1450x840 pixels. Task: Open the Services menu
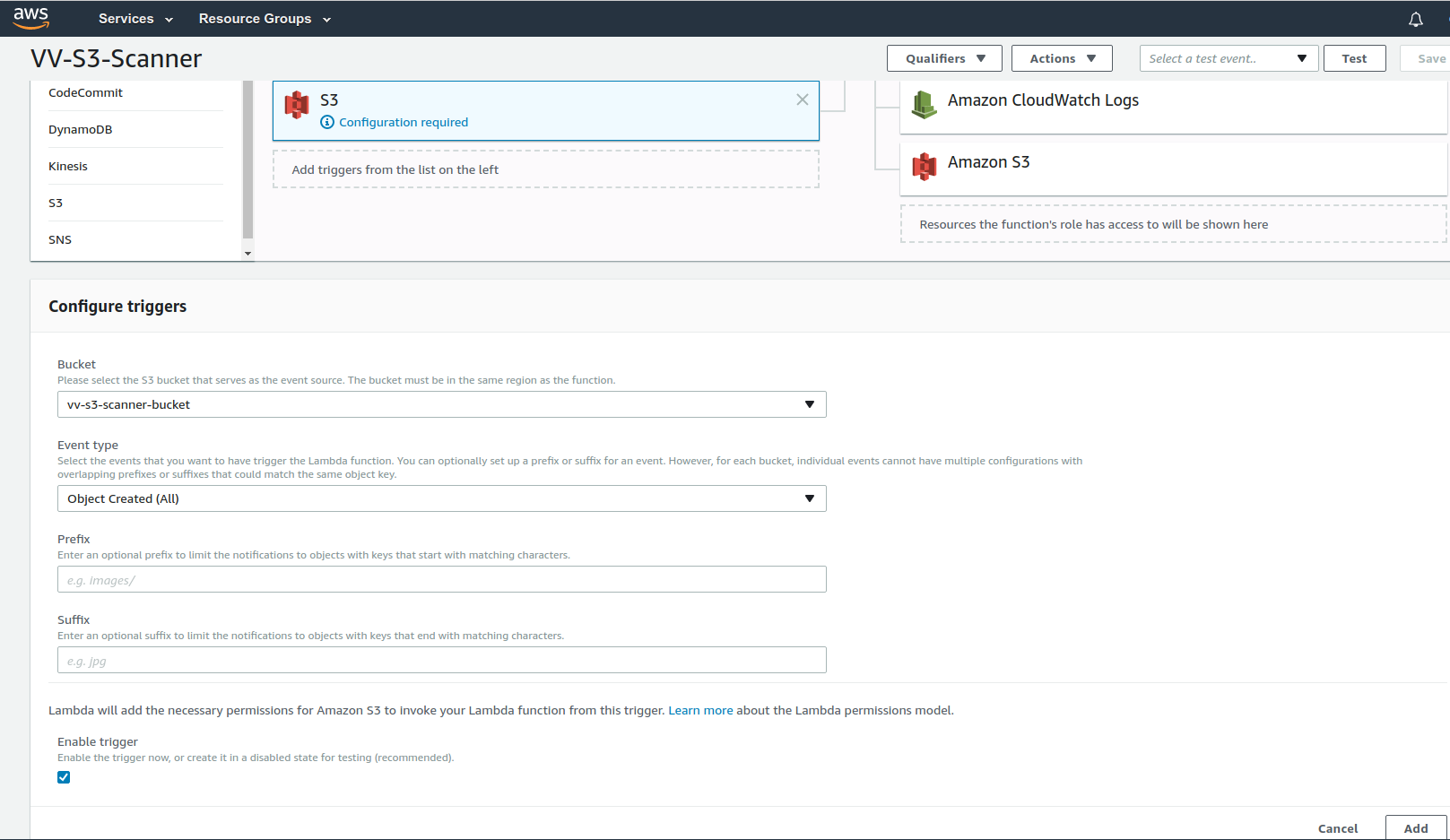135,19
